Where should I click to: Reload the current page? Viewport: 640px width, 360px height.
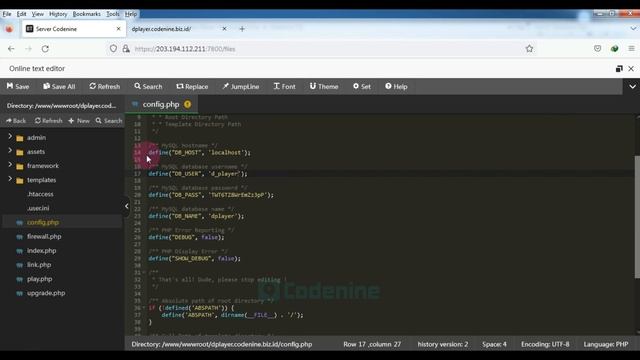[x=45, y=49]
